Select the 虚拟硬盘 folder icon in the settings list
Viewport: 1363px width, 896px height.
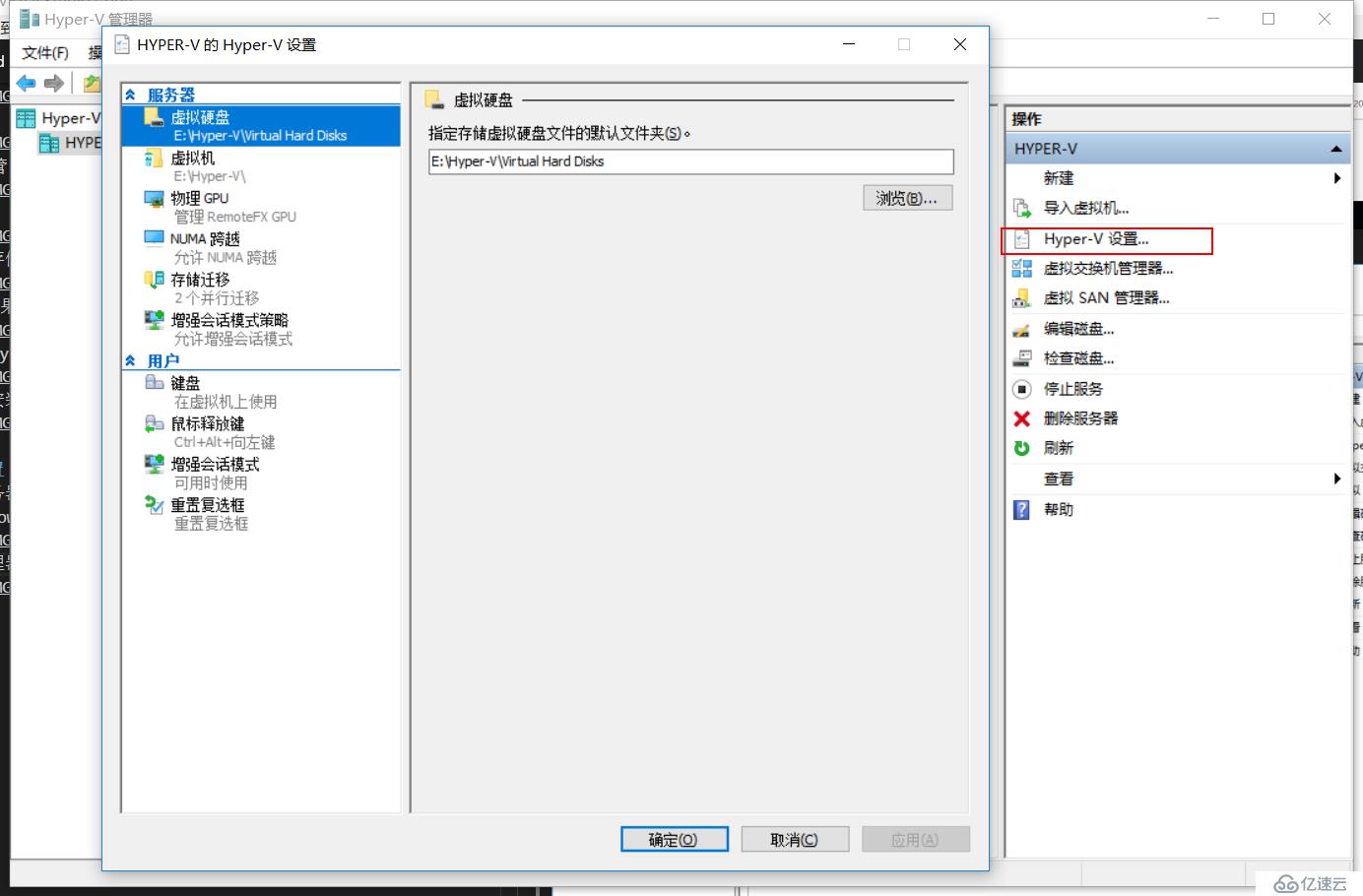[x=153, y=117]
